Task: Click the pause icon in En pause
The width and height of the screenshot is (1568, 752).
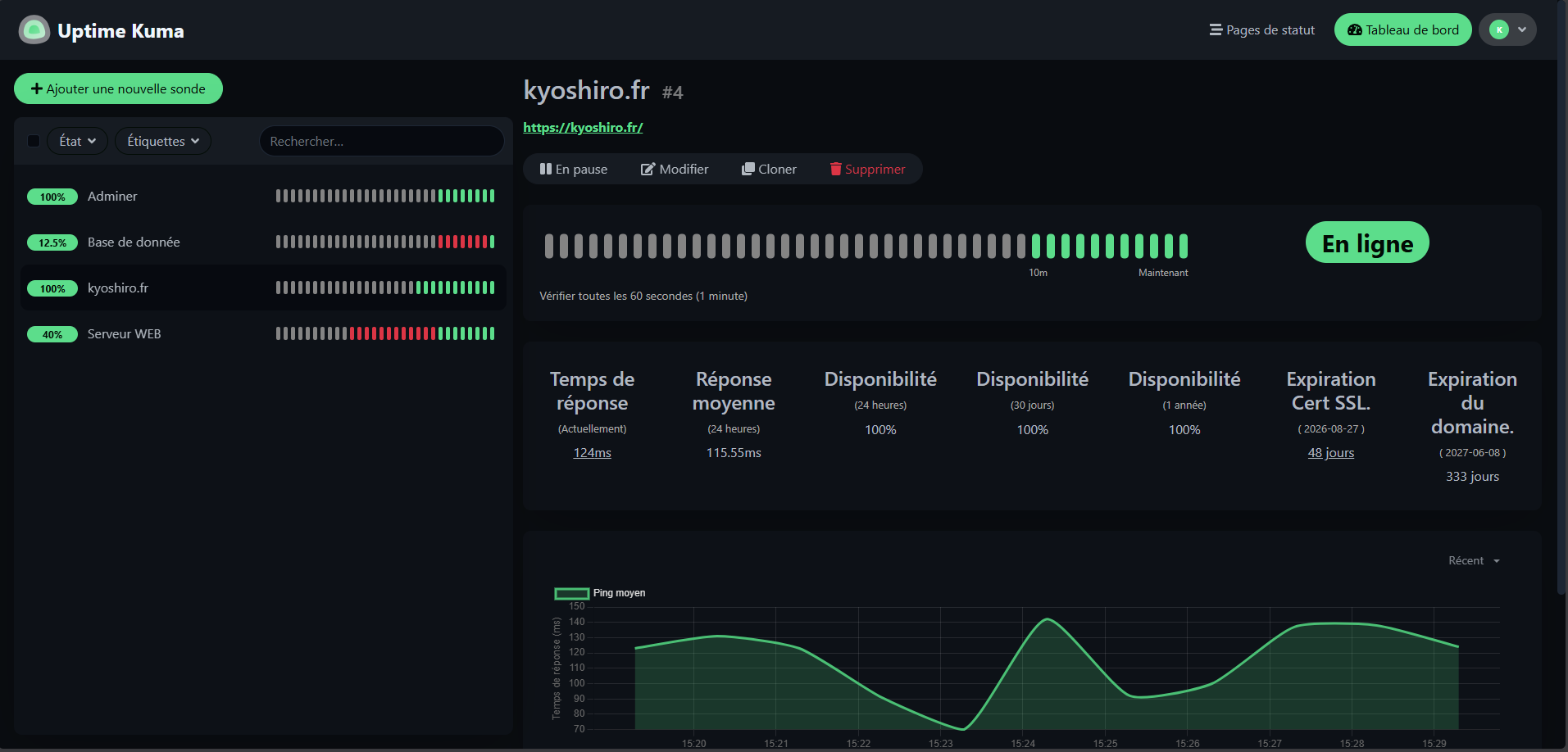Action: (x=546, y=169)
